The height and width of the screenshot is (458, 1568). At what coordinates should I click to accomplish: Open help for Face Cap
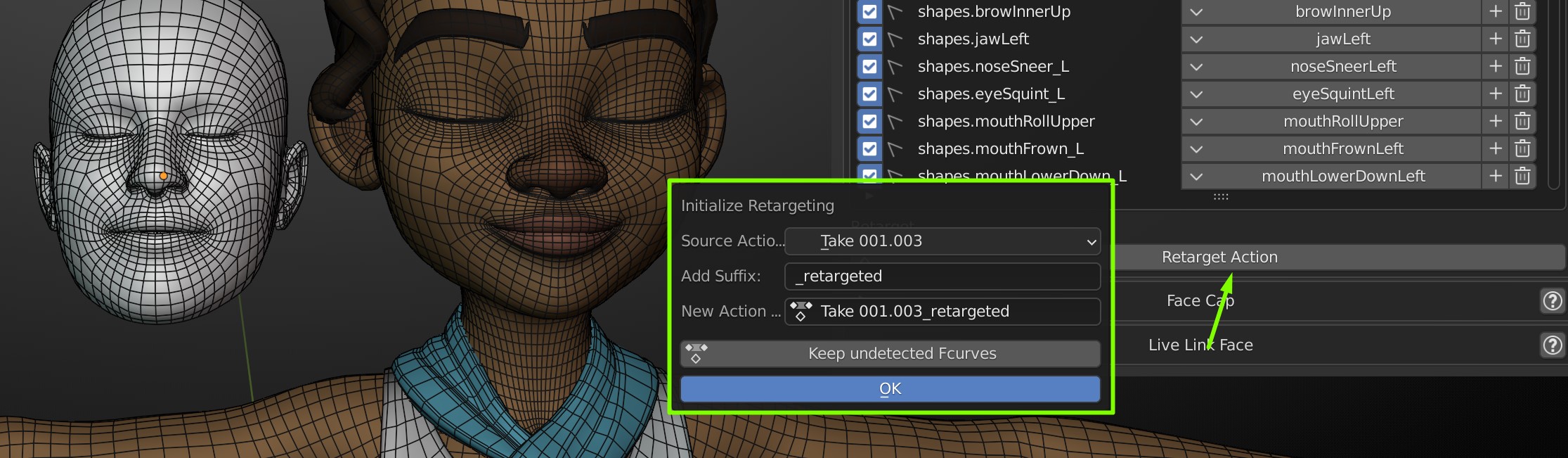point(1552,301)
